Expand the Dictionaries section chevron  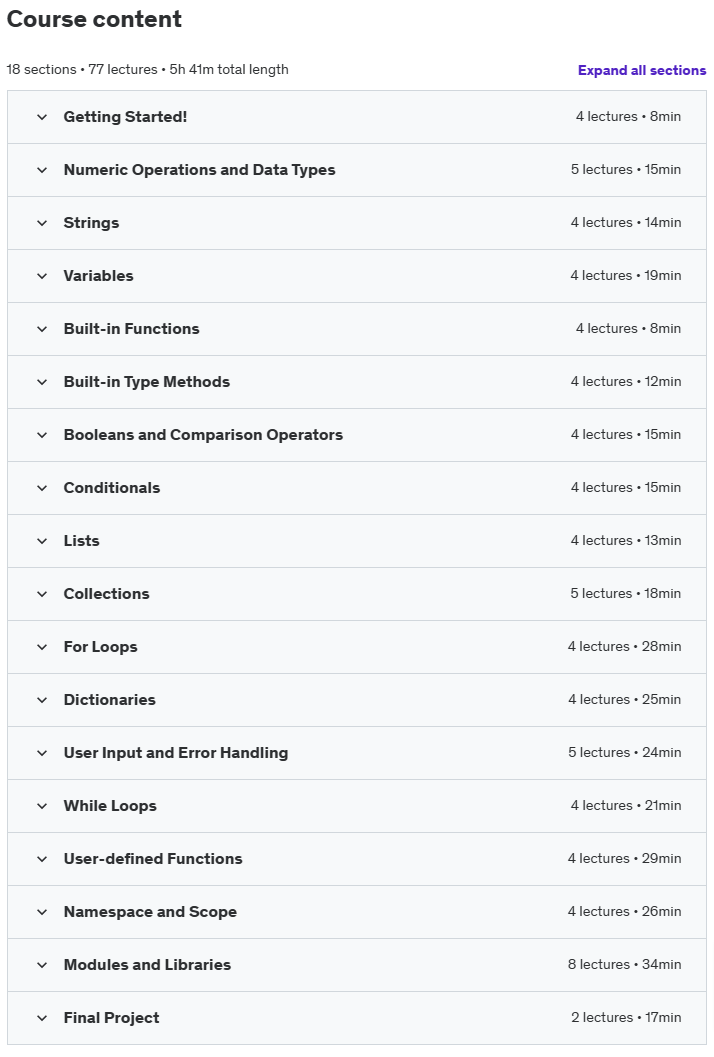42,700
